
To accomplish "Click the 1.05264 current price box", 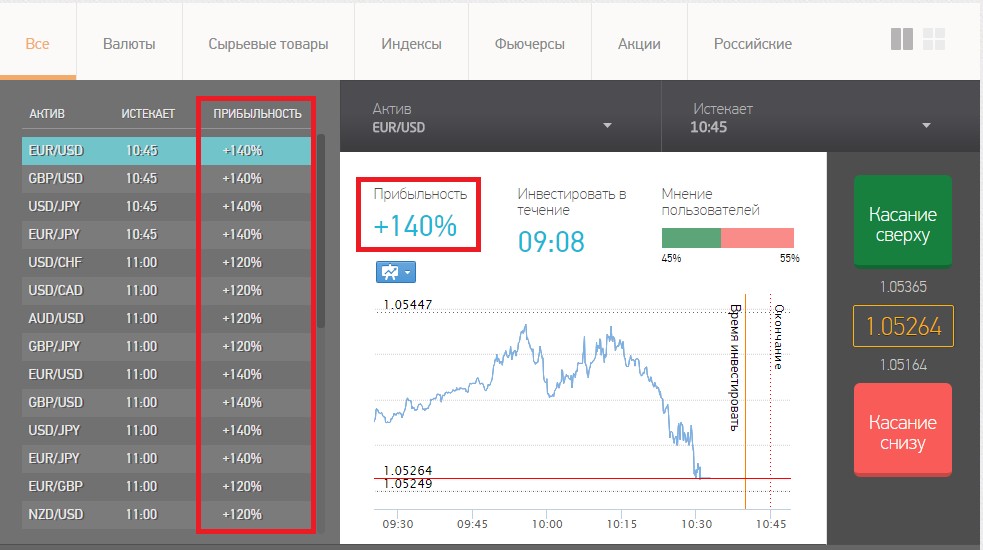I will tap(903, 326).
